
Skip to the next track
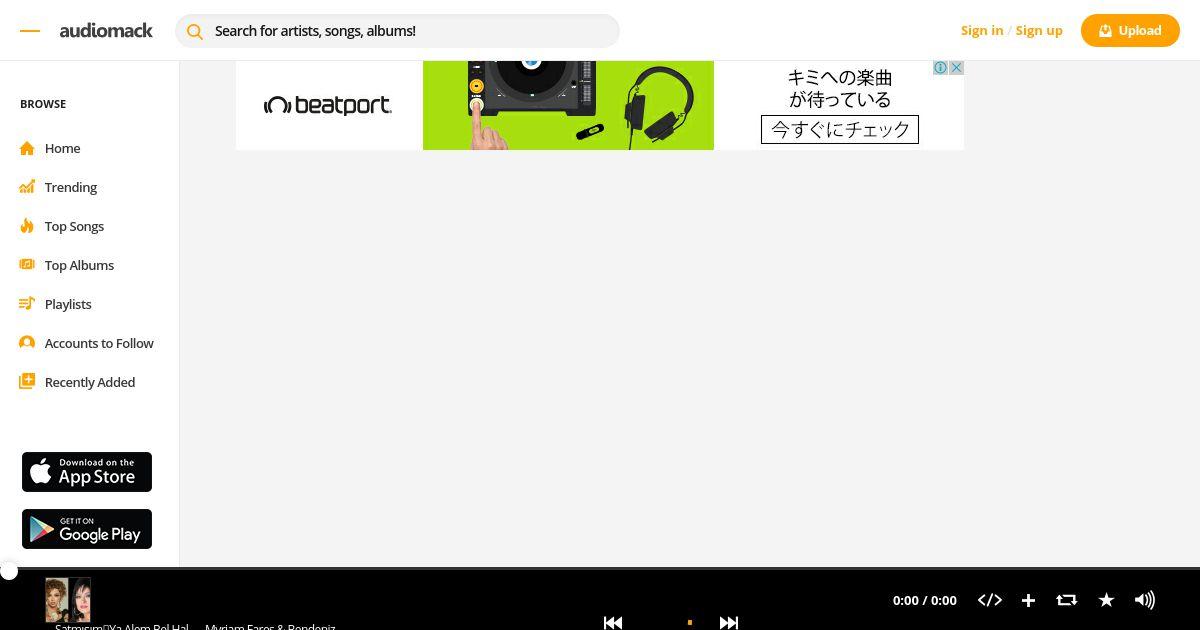729,622
